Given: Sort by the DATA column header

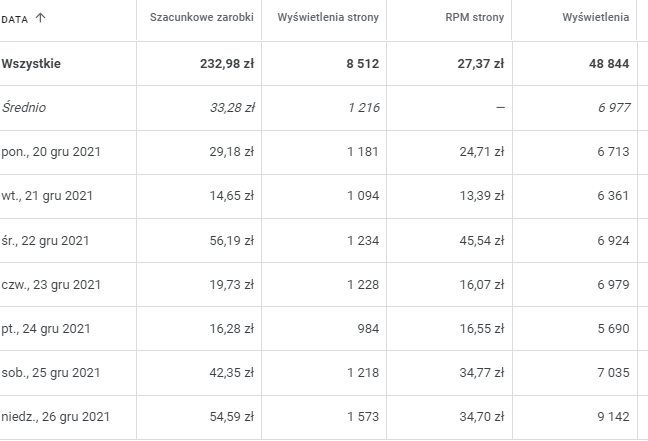Looking at the screenshot, I should point(15,18).
